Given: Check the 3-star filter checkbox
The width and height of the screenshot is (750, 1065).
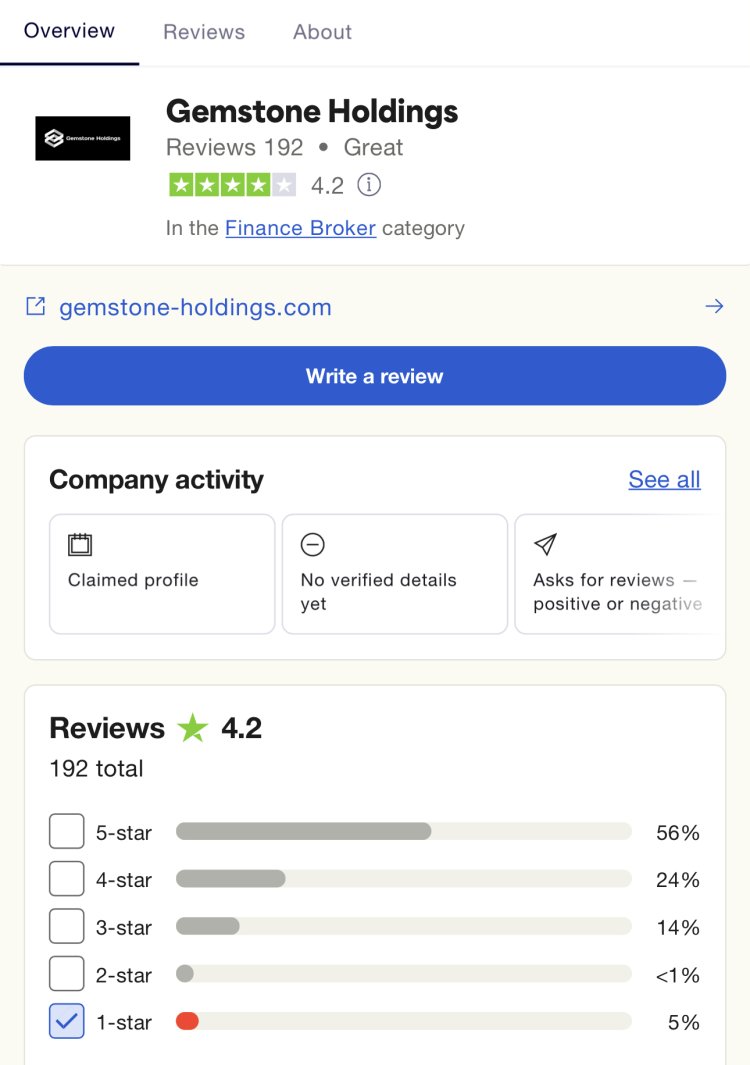Looking at the screenshot, I should (66, 926).
